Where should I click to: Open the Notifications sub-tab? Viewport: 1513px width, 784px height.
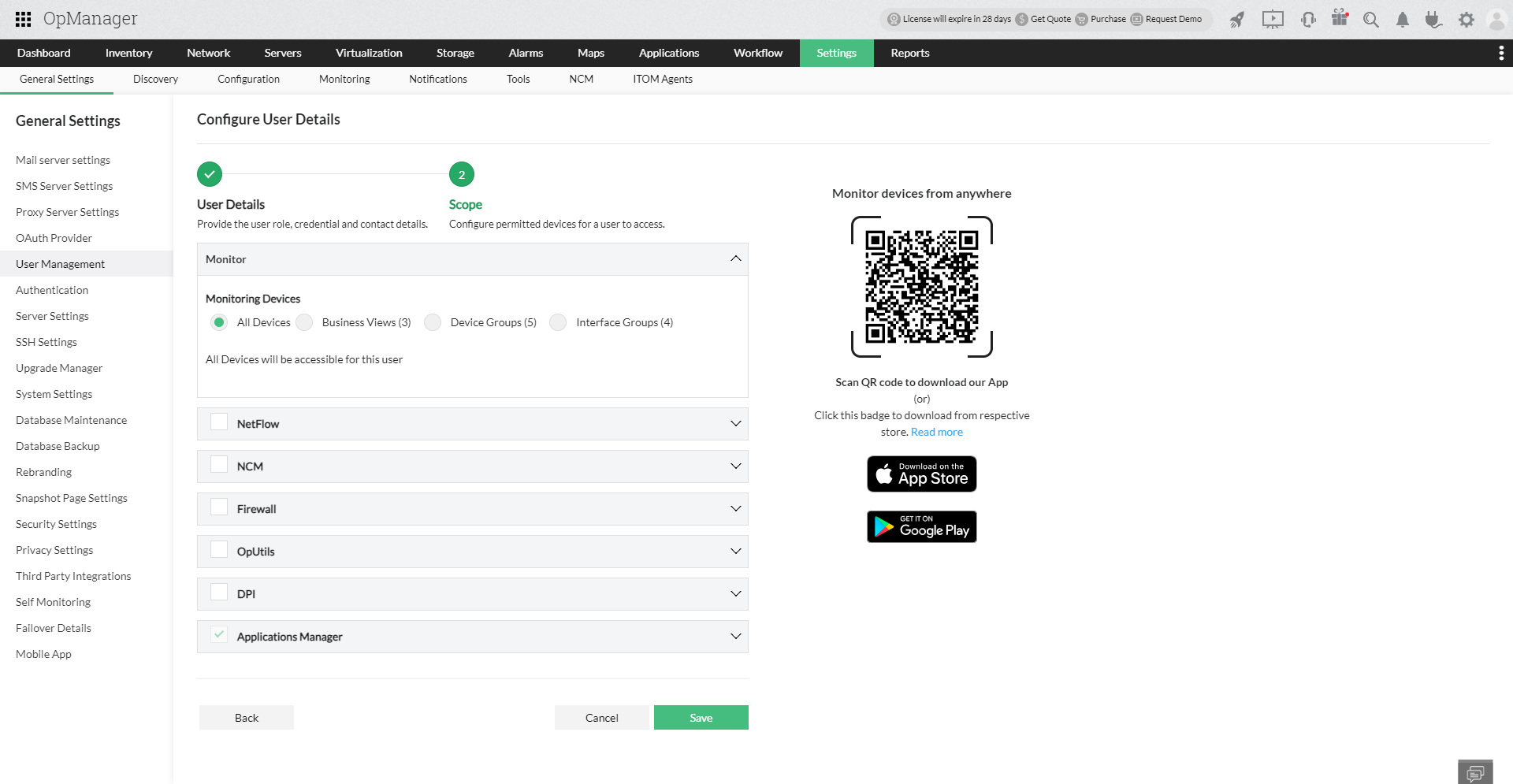[438, 79]
